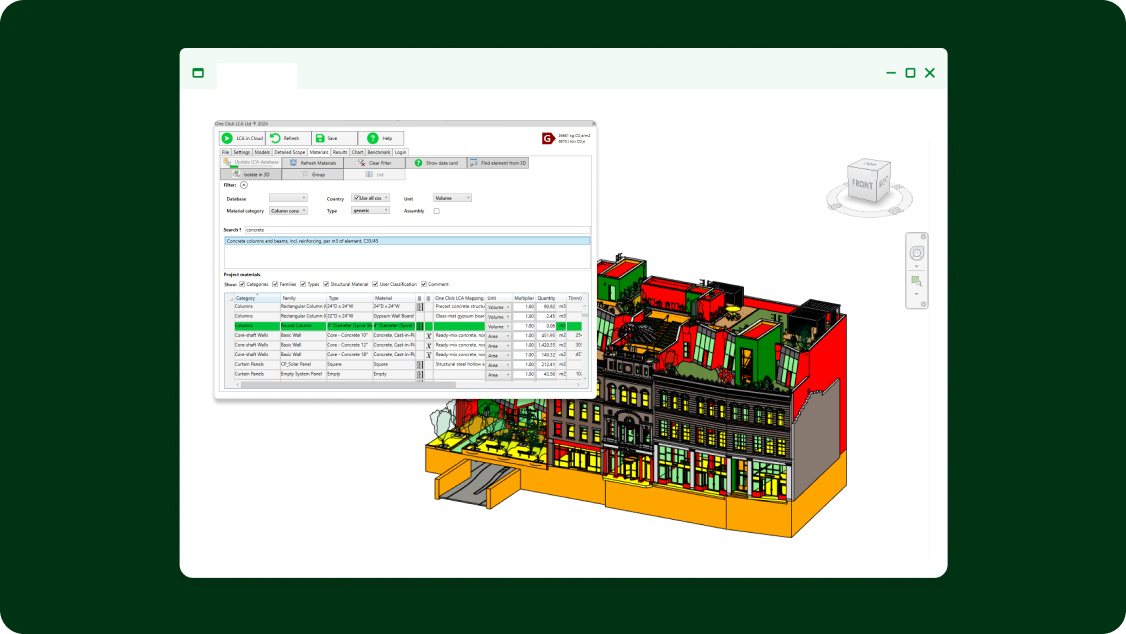The image size is (1126, 634).
Task: Click Multiplier field in Empty System Panel row
Action: [524, 374]
